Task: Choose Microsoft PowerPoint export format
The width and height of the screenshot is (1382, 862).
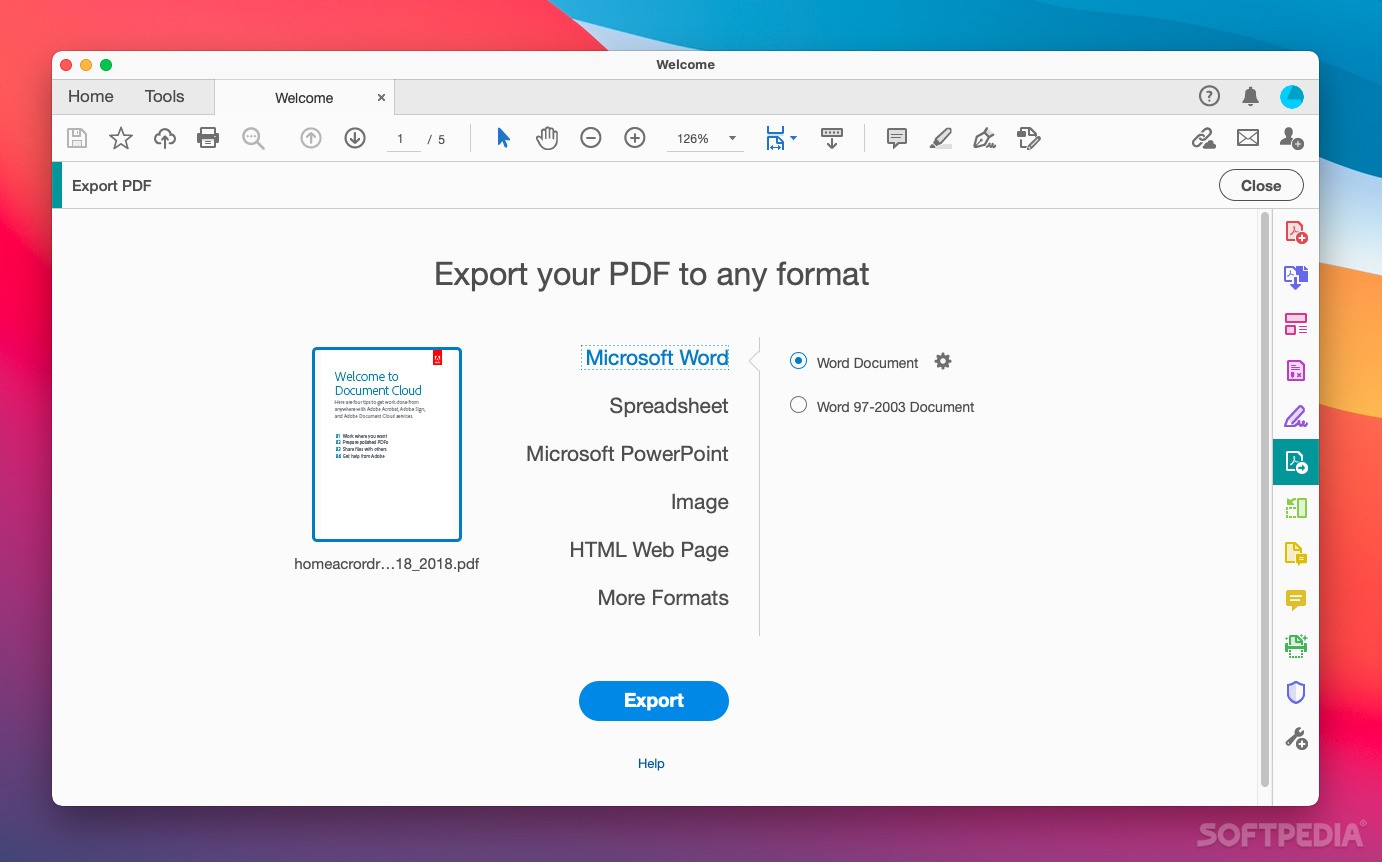Action: pyautogui.click(x=627, y=454)
